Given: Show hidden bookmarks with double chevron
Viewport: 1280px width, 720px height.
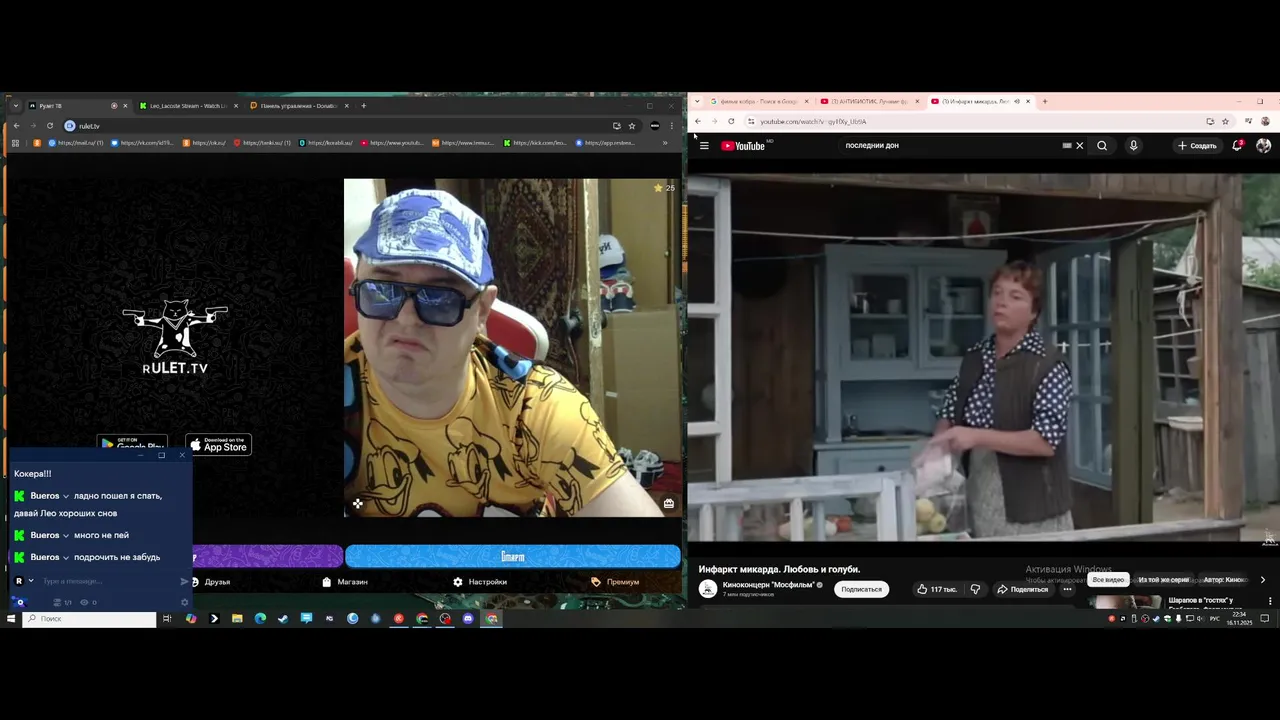Looking at the screenshot, I should pos(665,143).
